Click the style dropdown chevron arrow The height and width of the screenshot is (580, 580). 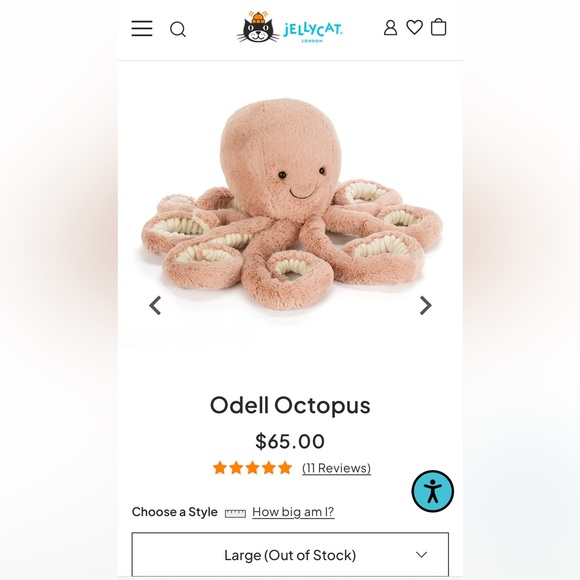pos(421,554)
